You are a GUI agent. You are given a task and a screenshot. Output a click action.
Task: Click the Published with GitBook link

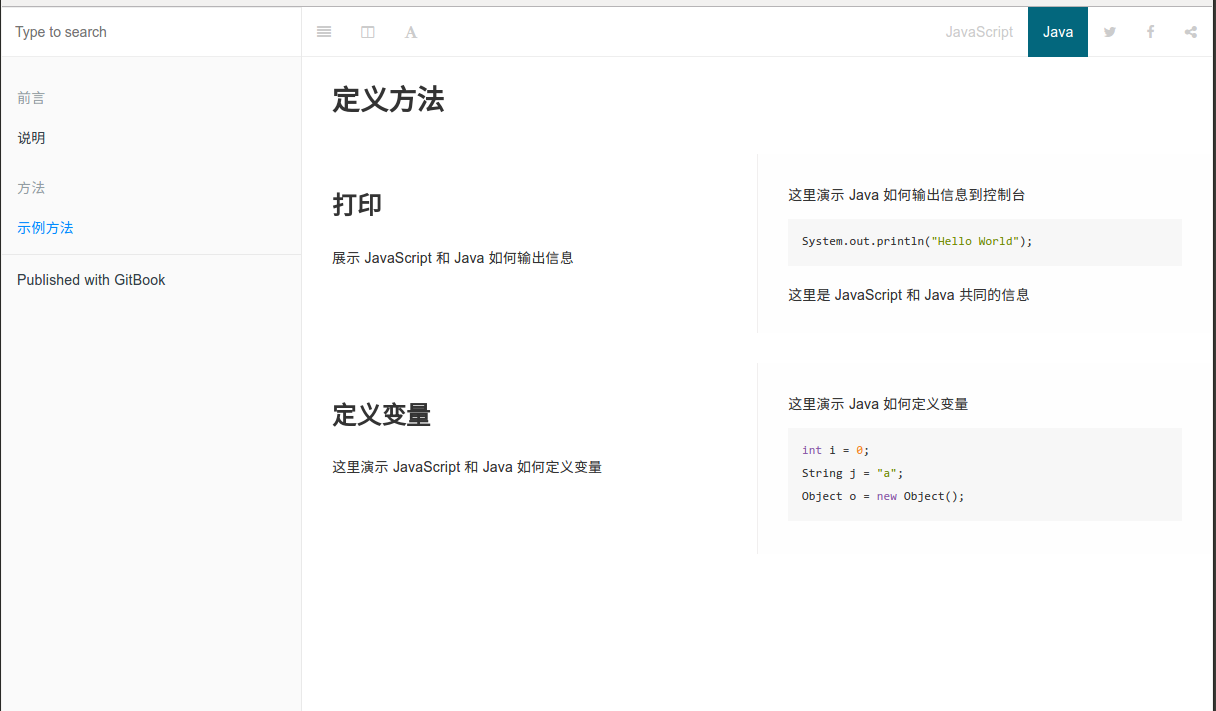(x=91, y=280)
